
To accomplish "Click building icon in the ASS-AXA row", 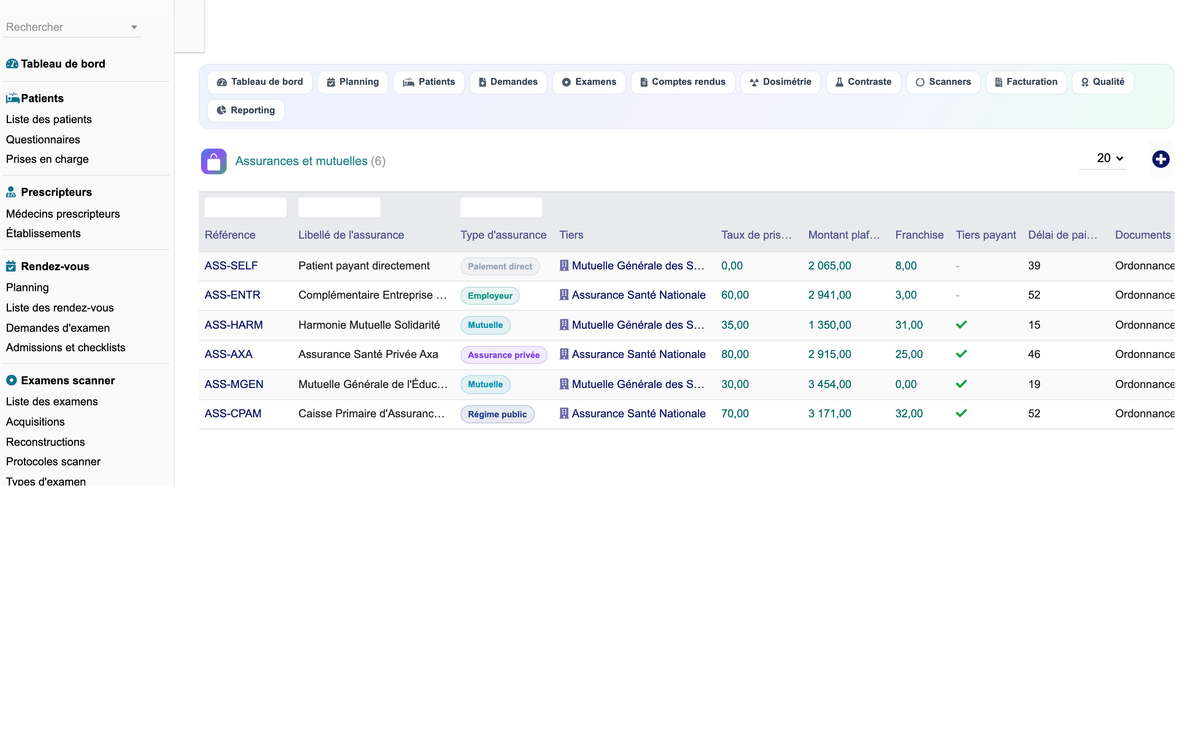I will [x=564, y=354].
